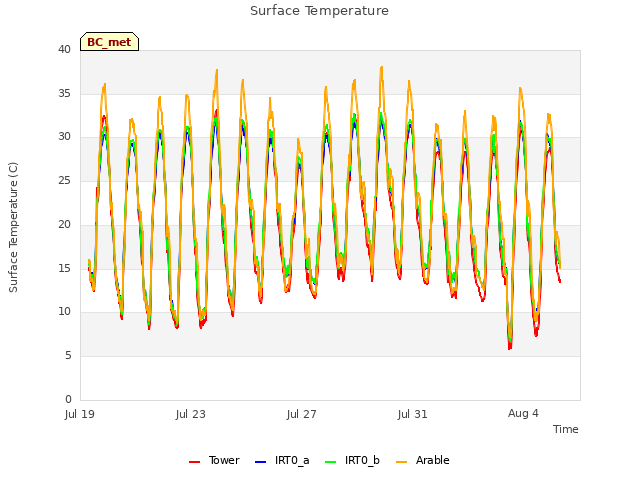
Task: Click the 40 y-axis tick label
Action: pyautogui.click(x=64, y=49)
